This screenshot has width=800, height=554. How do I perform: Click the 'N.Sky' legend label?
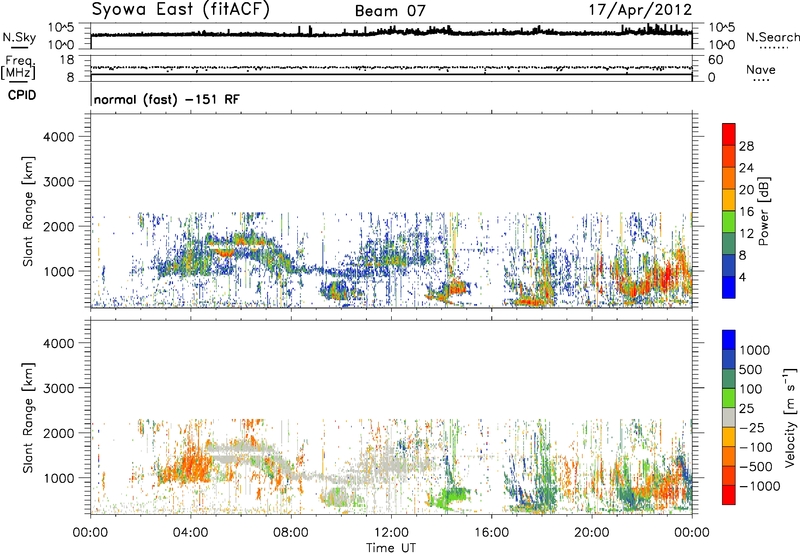coord(19,37)
